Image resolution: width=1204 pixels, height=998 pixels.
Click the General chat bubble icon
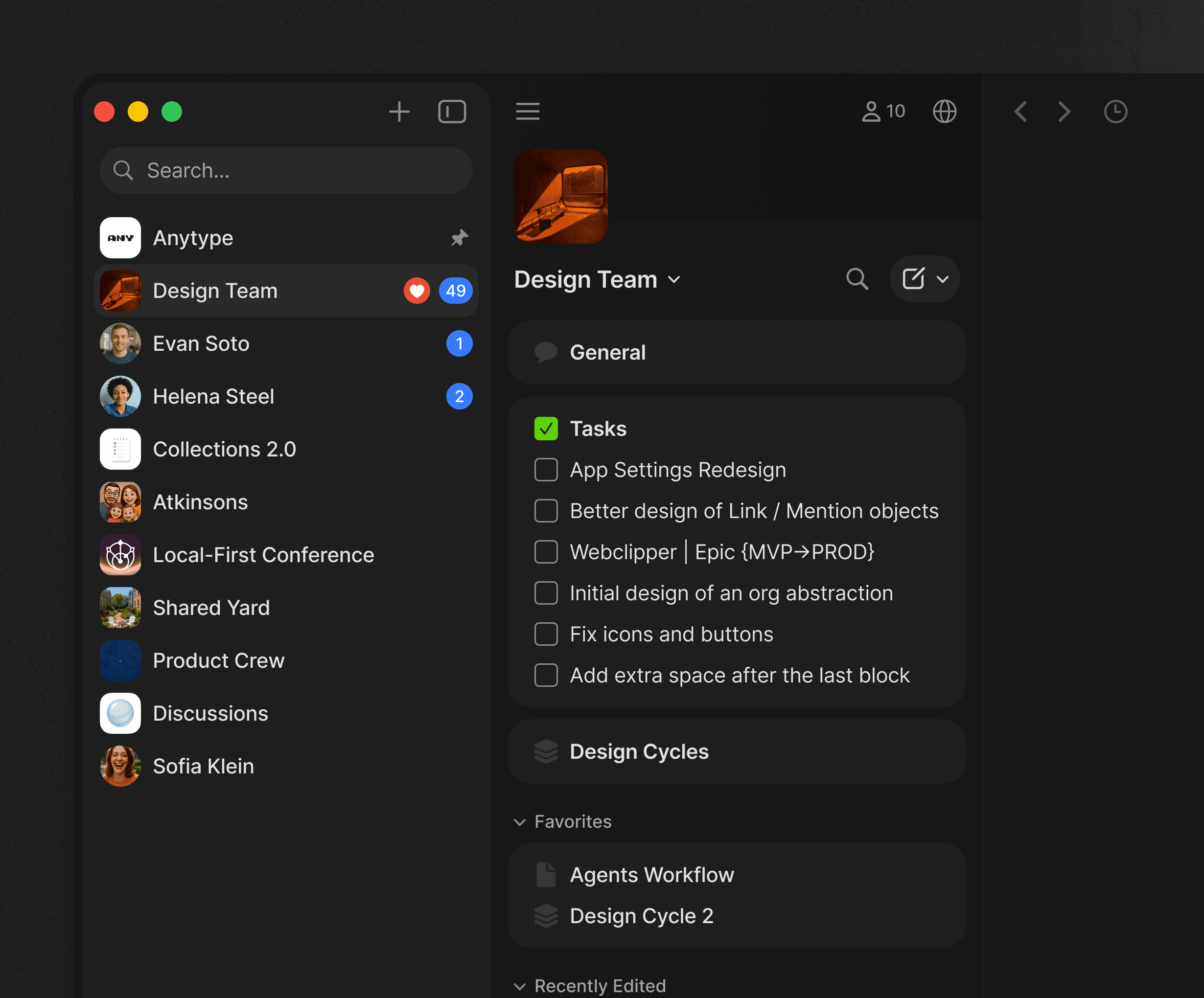point(545,352)
